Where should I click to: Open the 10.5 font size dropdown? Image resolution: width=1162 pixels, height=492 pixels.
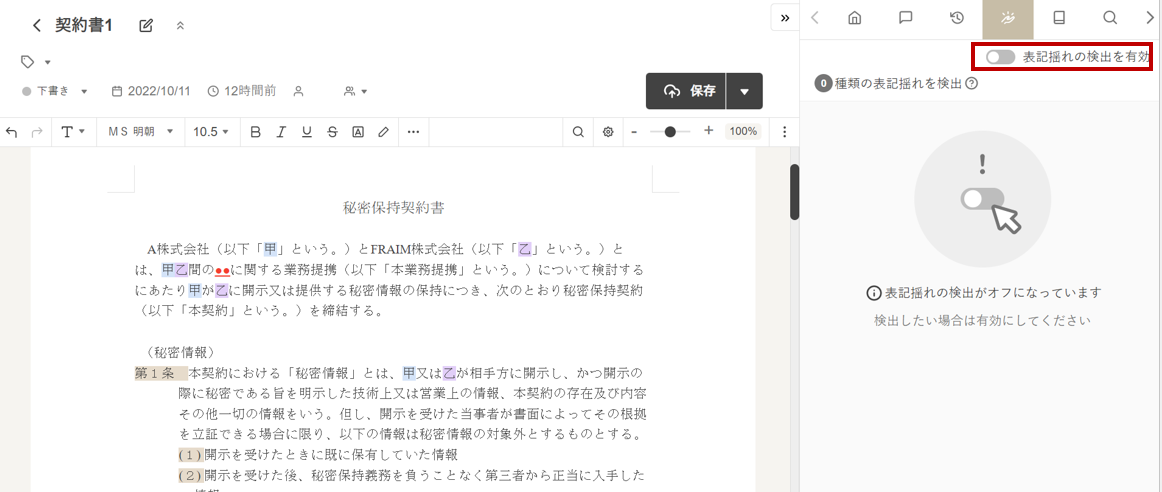pyautogui.click(x=211, y=132)
